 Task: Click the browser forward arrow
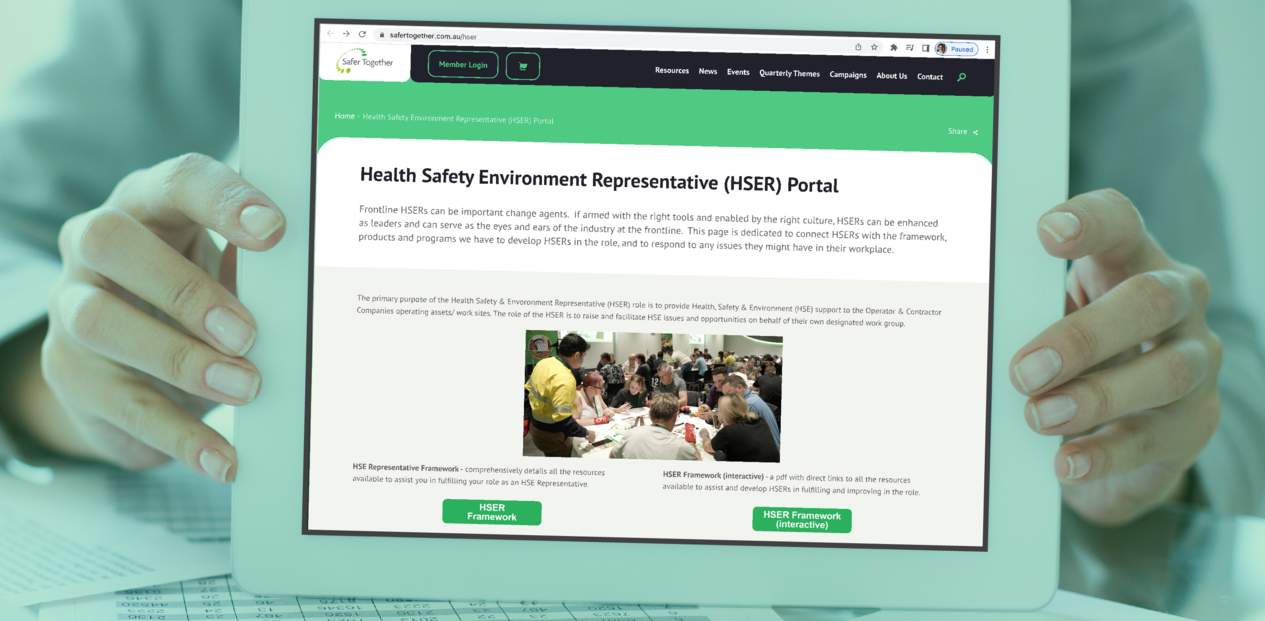click(x=346, y=33)
